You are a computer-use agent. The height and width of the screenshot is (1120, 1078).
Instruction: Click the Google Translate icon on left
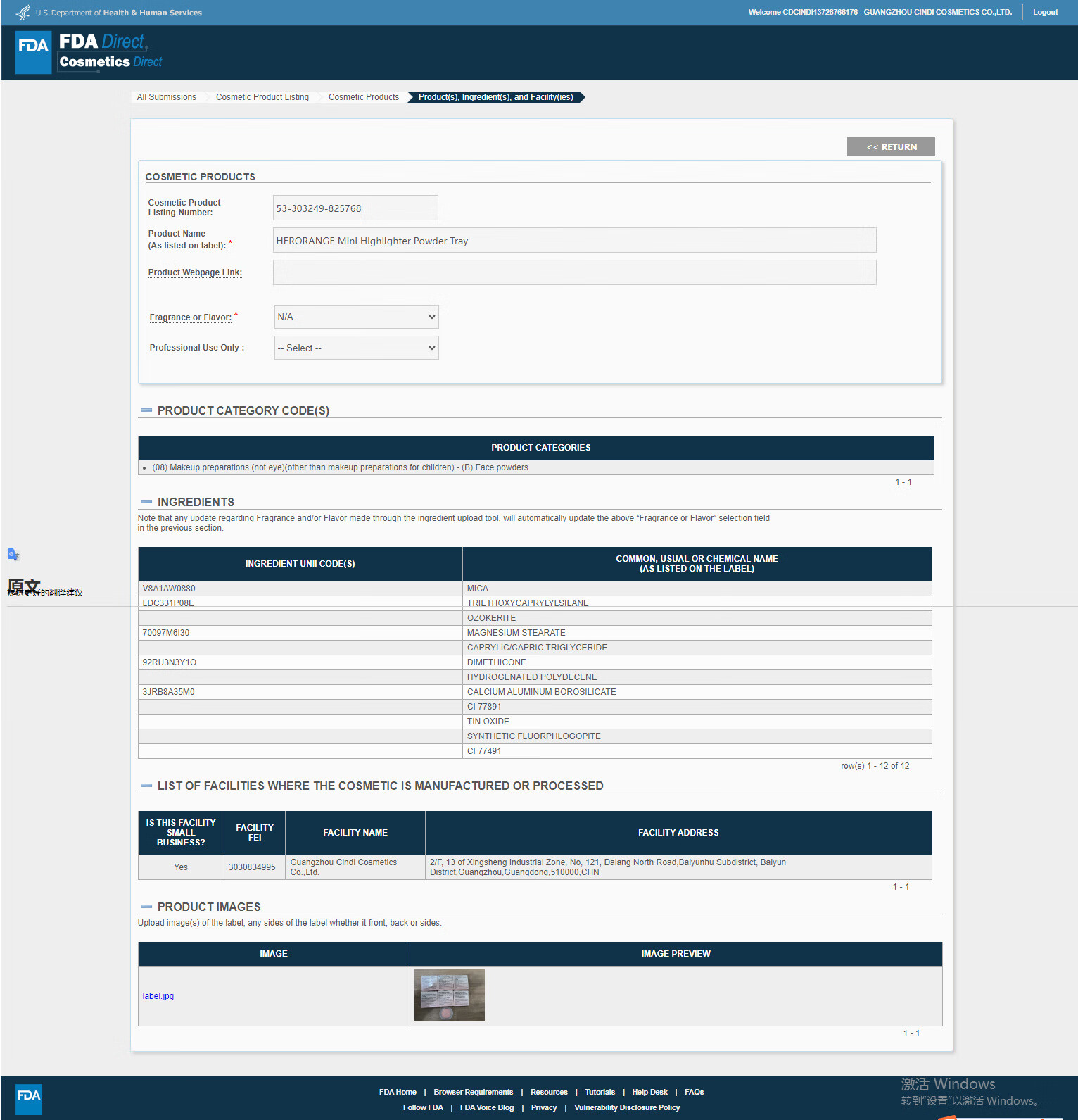pos(13,555)
